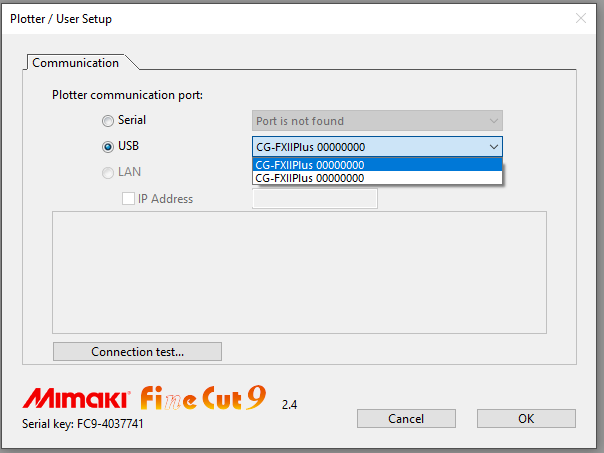Switch to the Communication tab

pos(76,63)
